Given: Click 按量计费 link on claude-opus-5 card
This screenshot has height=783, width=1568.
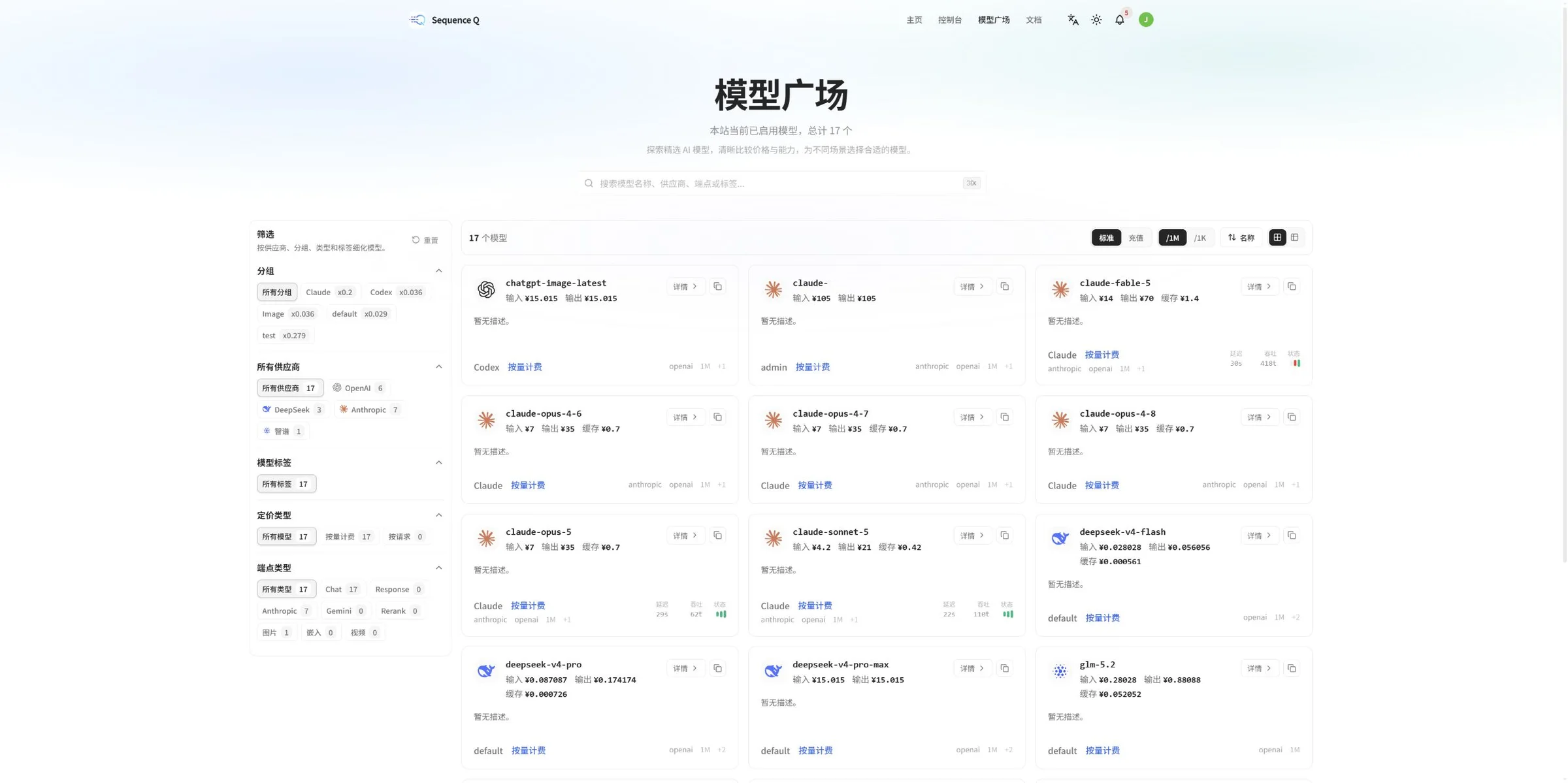Looking at the screenshot, I should (x=528, y=606).
